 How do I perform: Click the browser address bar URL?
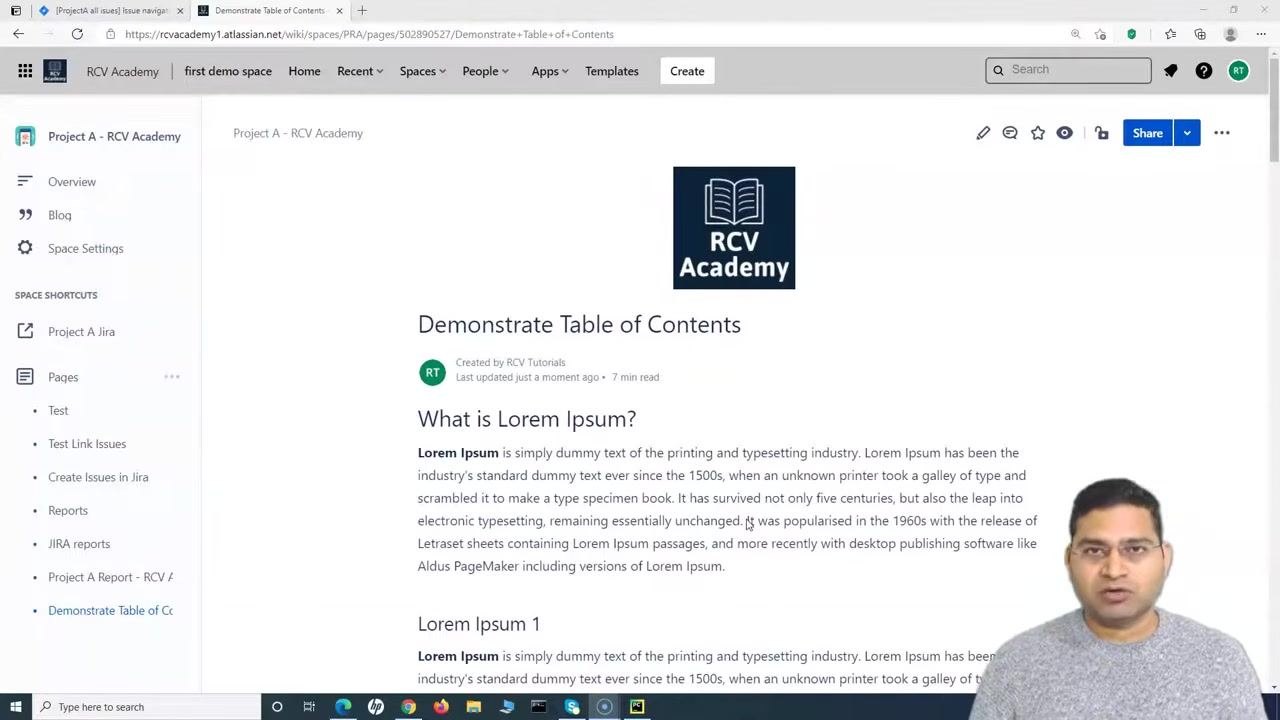pyautogui.click(x=369, y=34)
